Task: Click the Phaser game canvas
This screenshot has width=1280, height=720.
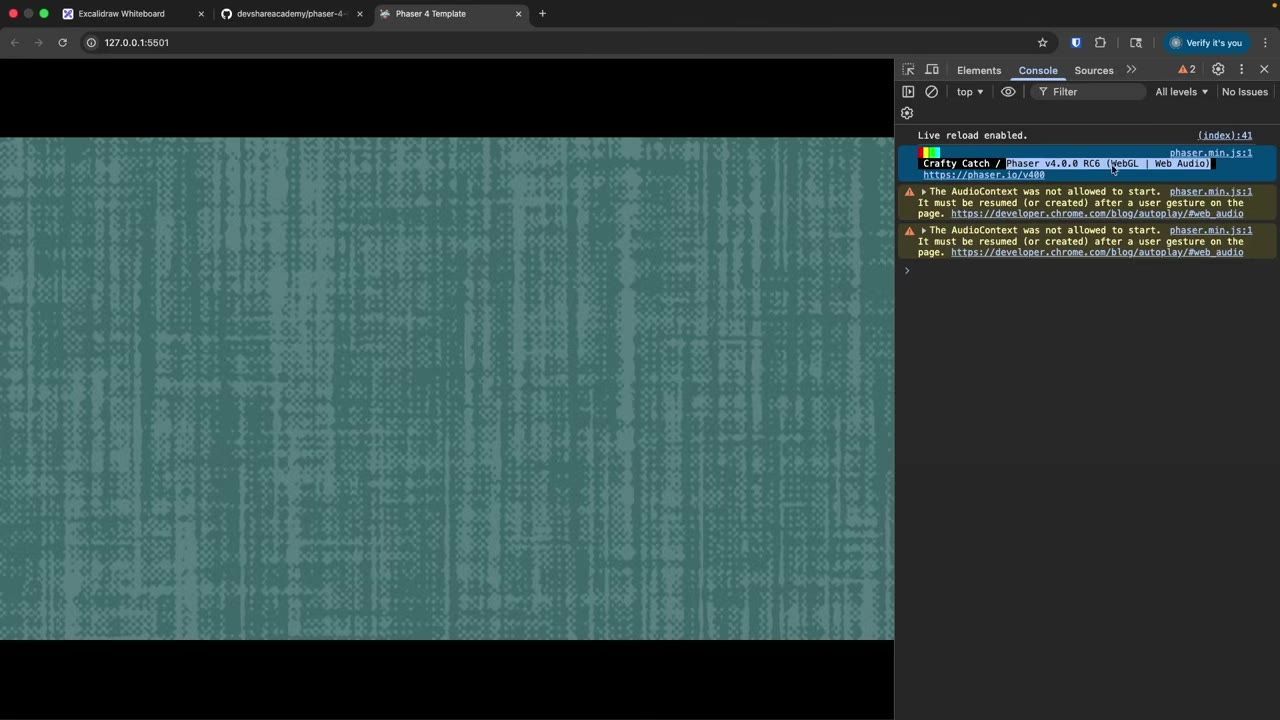Action: (447, 388)
